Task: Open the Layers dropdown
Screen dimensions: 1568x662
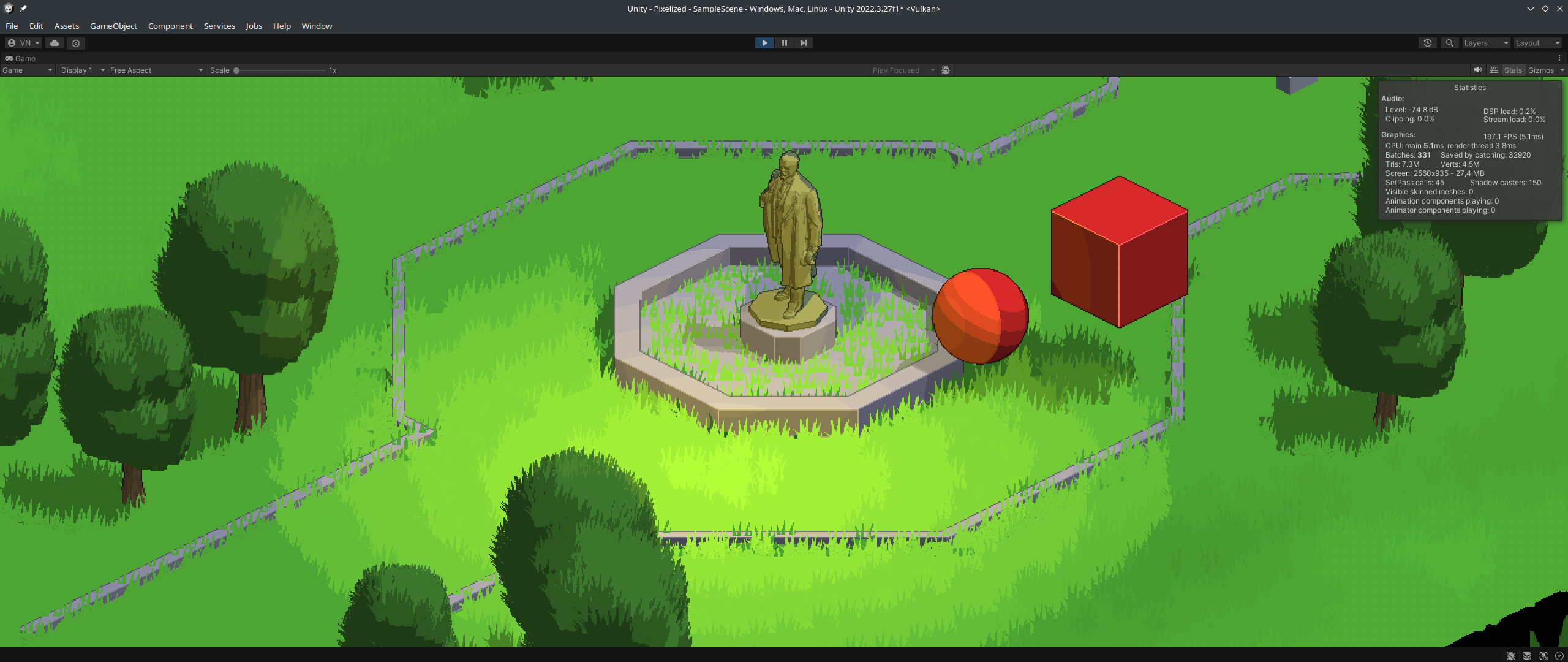Action: 1485,43
